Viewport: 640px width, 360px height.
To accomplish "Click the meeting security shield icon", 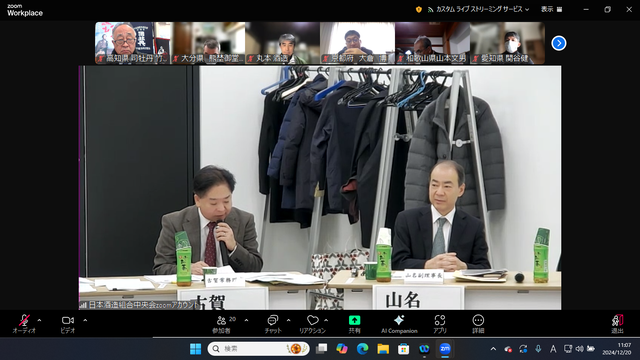I will tap(419, 9).
